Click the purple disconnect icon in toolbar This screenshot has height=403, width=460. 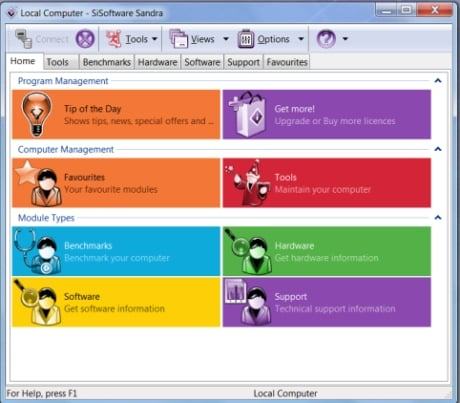coord(85,39)
